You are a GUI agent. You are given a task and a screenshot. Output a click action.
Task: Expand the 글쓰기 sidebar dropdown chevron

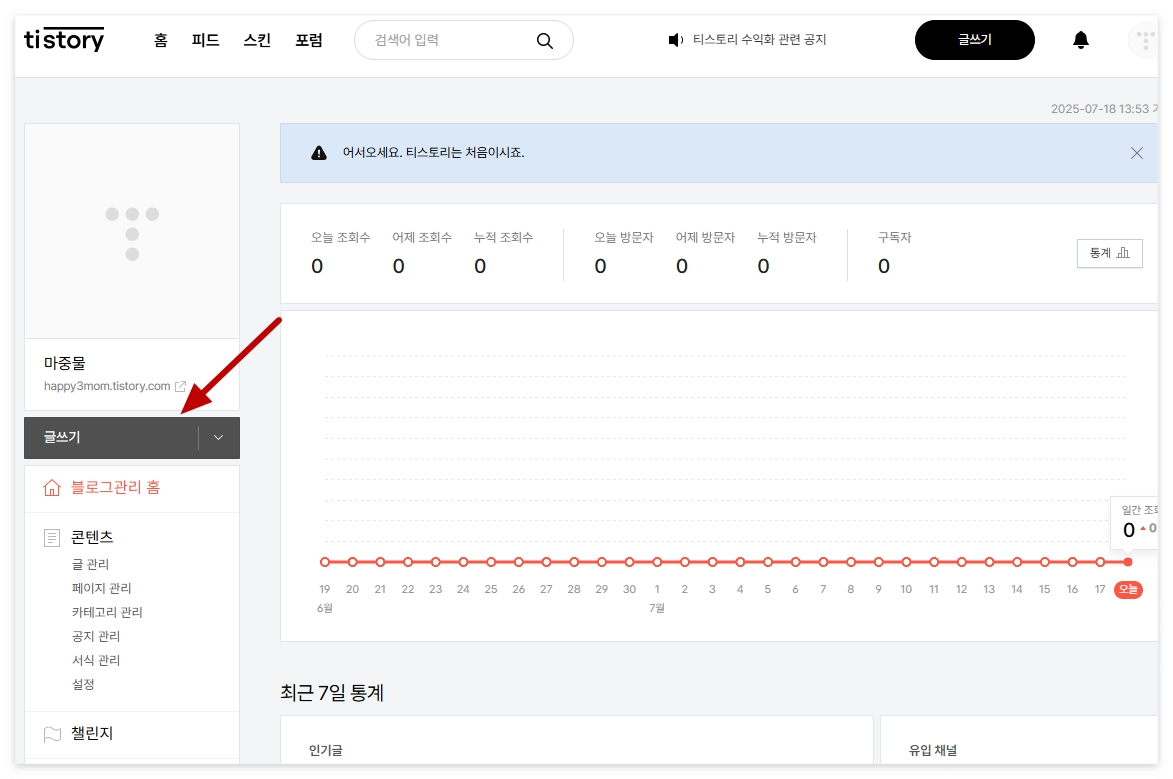(x=217, y=437)
